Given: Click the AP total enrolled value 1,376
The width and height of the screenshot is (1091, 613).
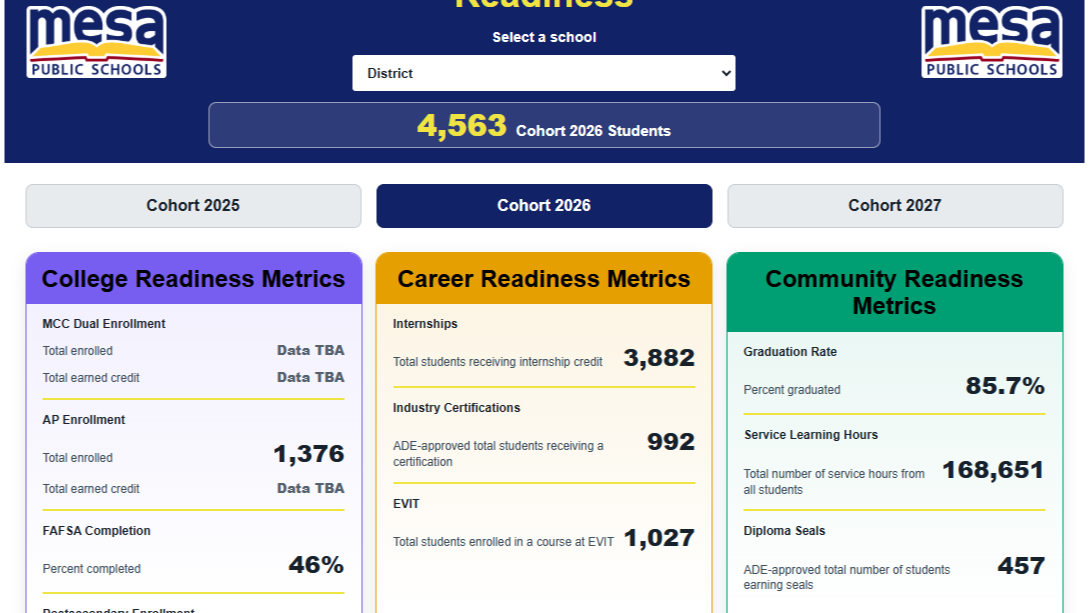Looking at the screenshot, I should [x=309, y=454].
